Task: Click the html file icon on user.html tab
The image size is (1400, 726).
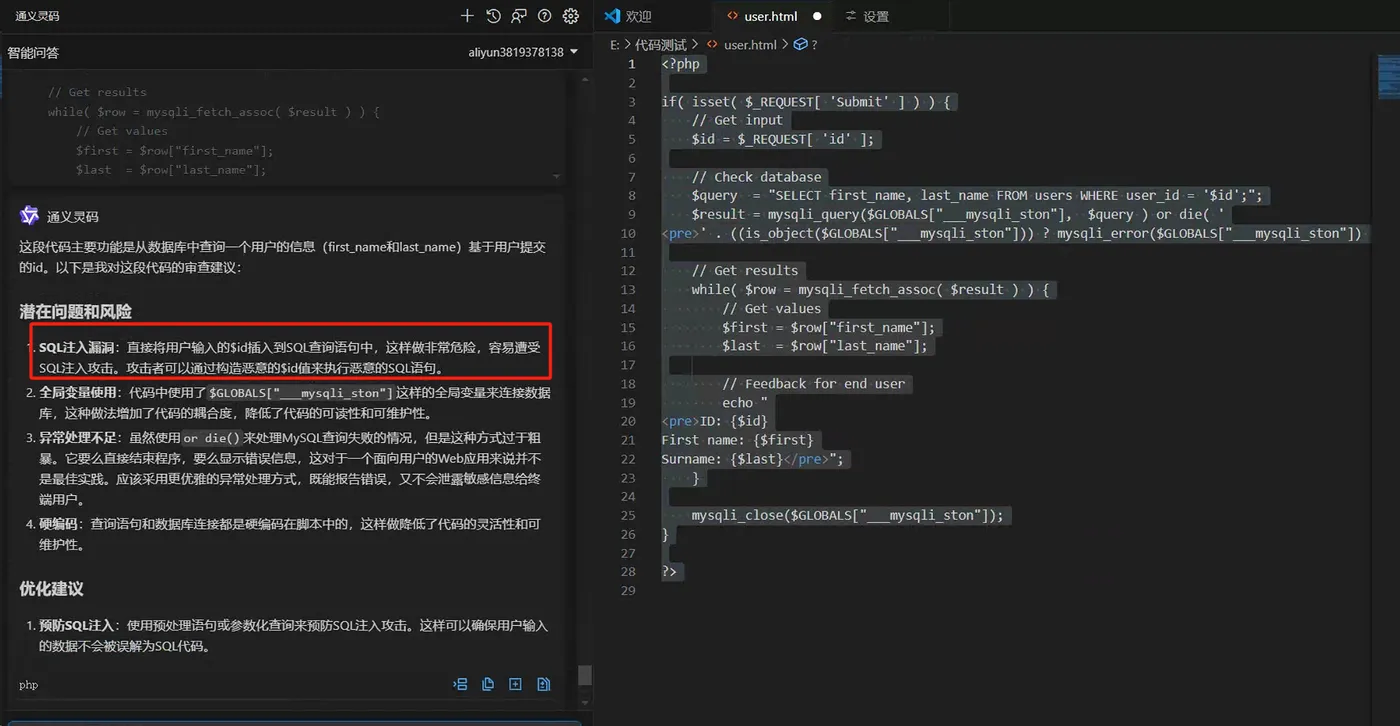Action: pos(731,16)
